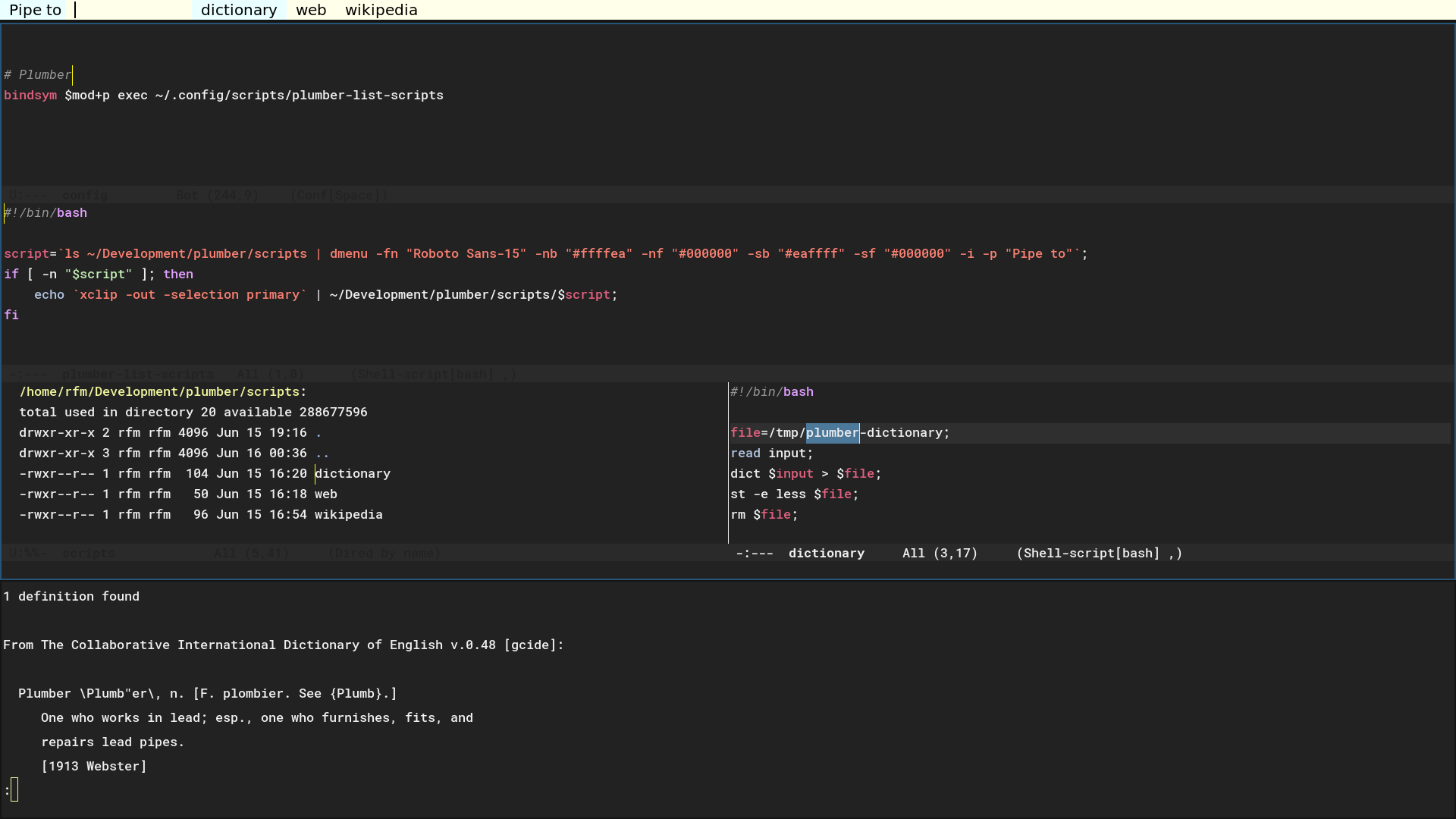Click the scripts label in the Dired mode line
This screenshot has height=819, width=1456.
(88, 553)
